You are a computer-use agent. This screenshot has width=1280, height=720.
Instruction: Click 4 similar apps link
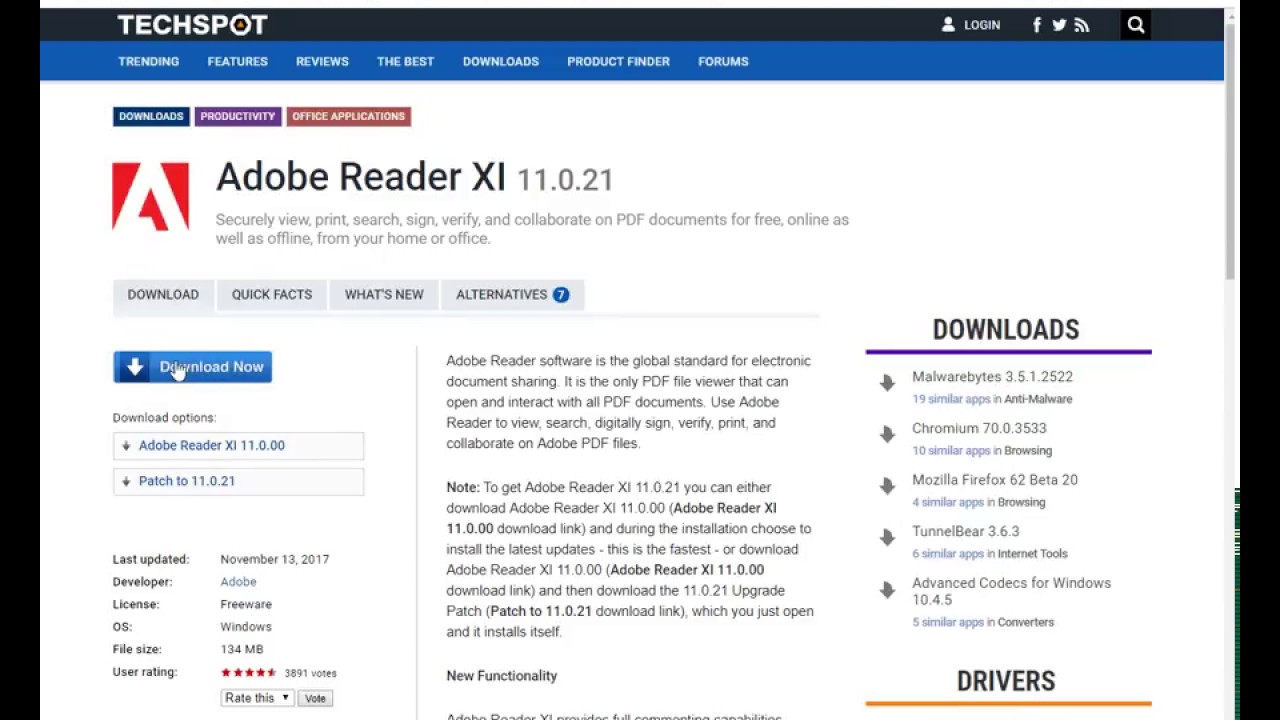[948, 502]
